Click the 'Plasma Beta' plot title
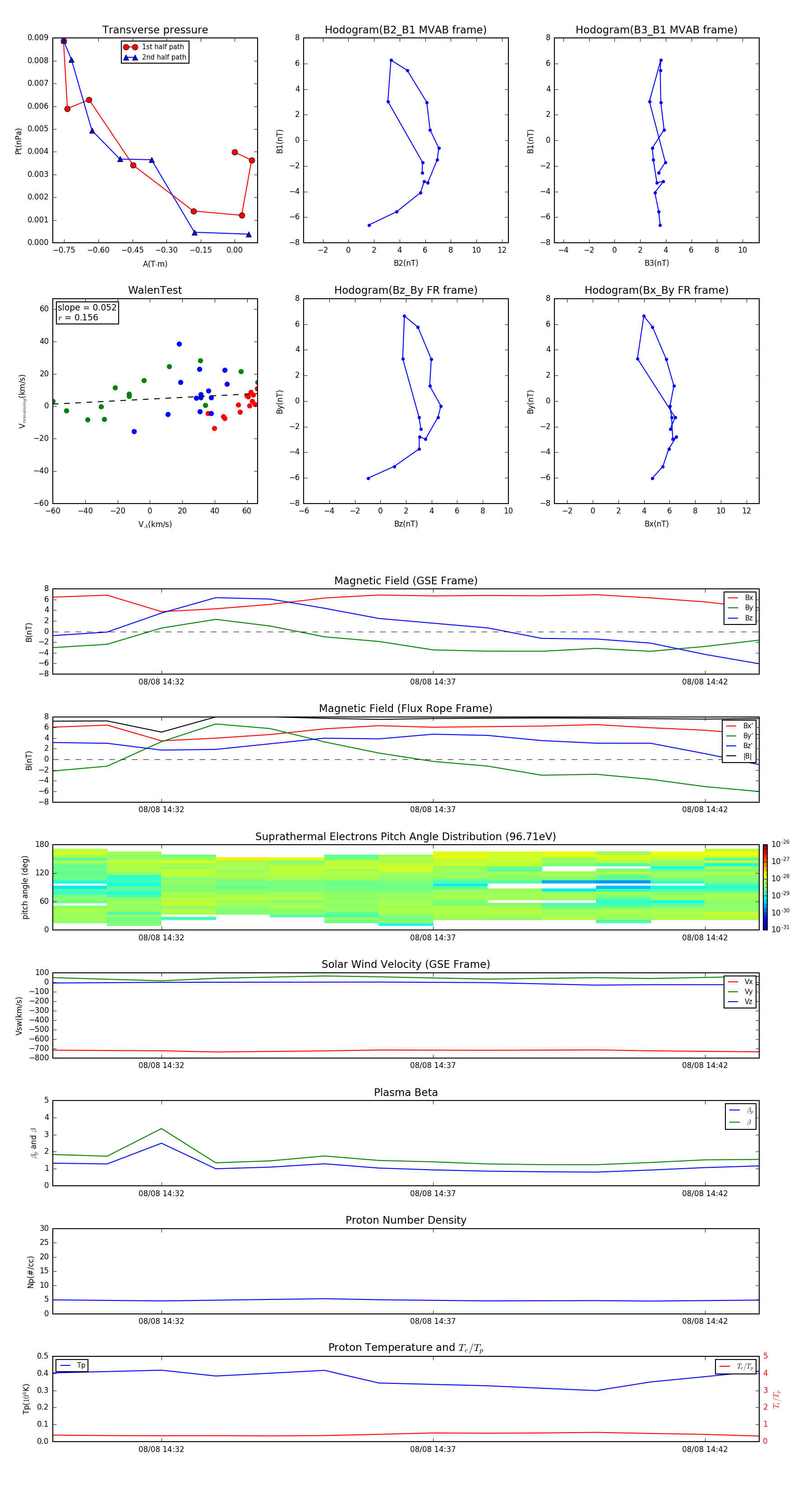Viewport: 812px width, 1489px height. [406, 1092]
